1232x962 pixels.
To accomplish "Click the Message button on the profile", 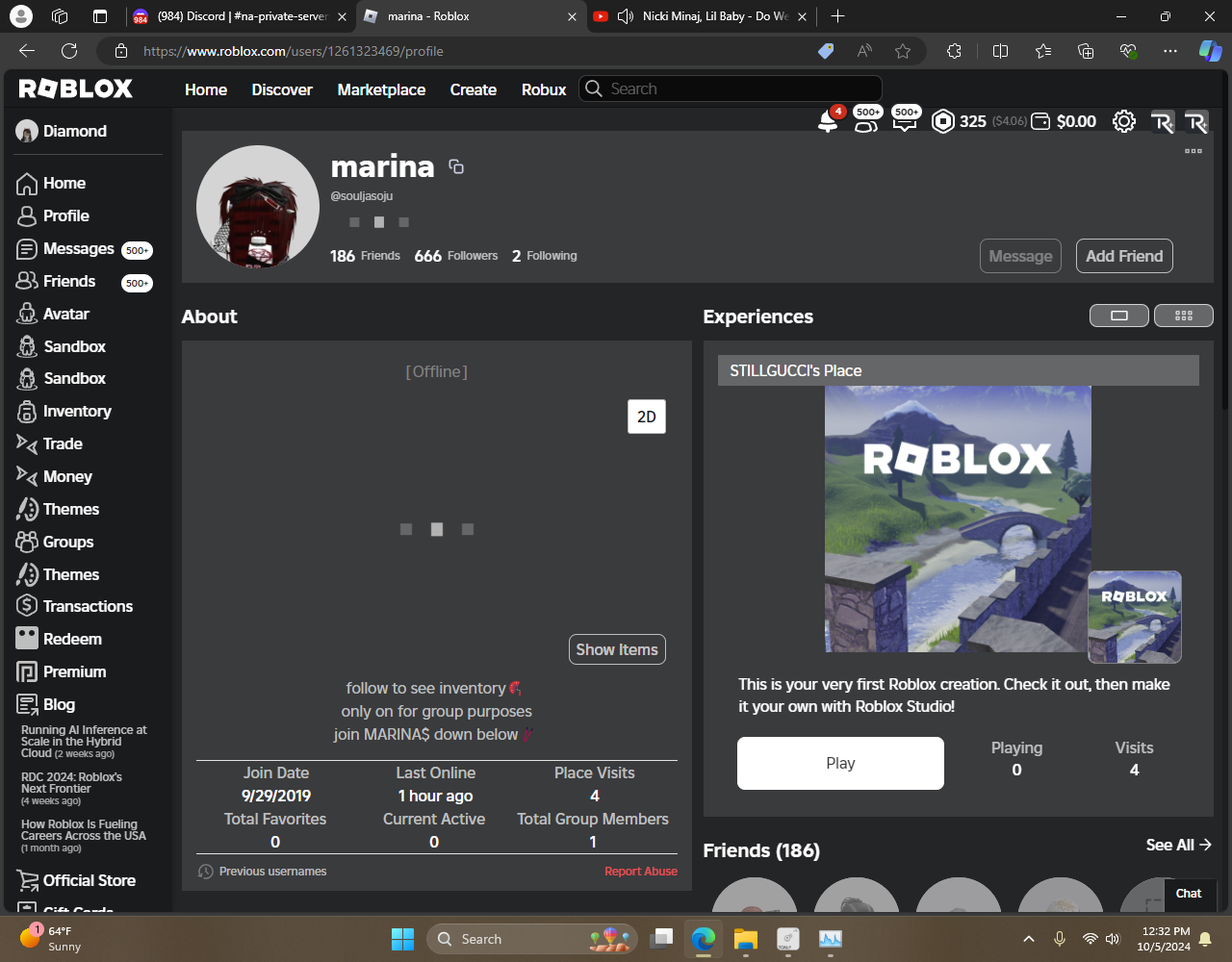I will (x=1020, y=256).
